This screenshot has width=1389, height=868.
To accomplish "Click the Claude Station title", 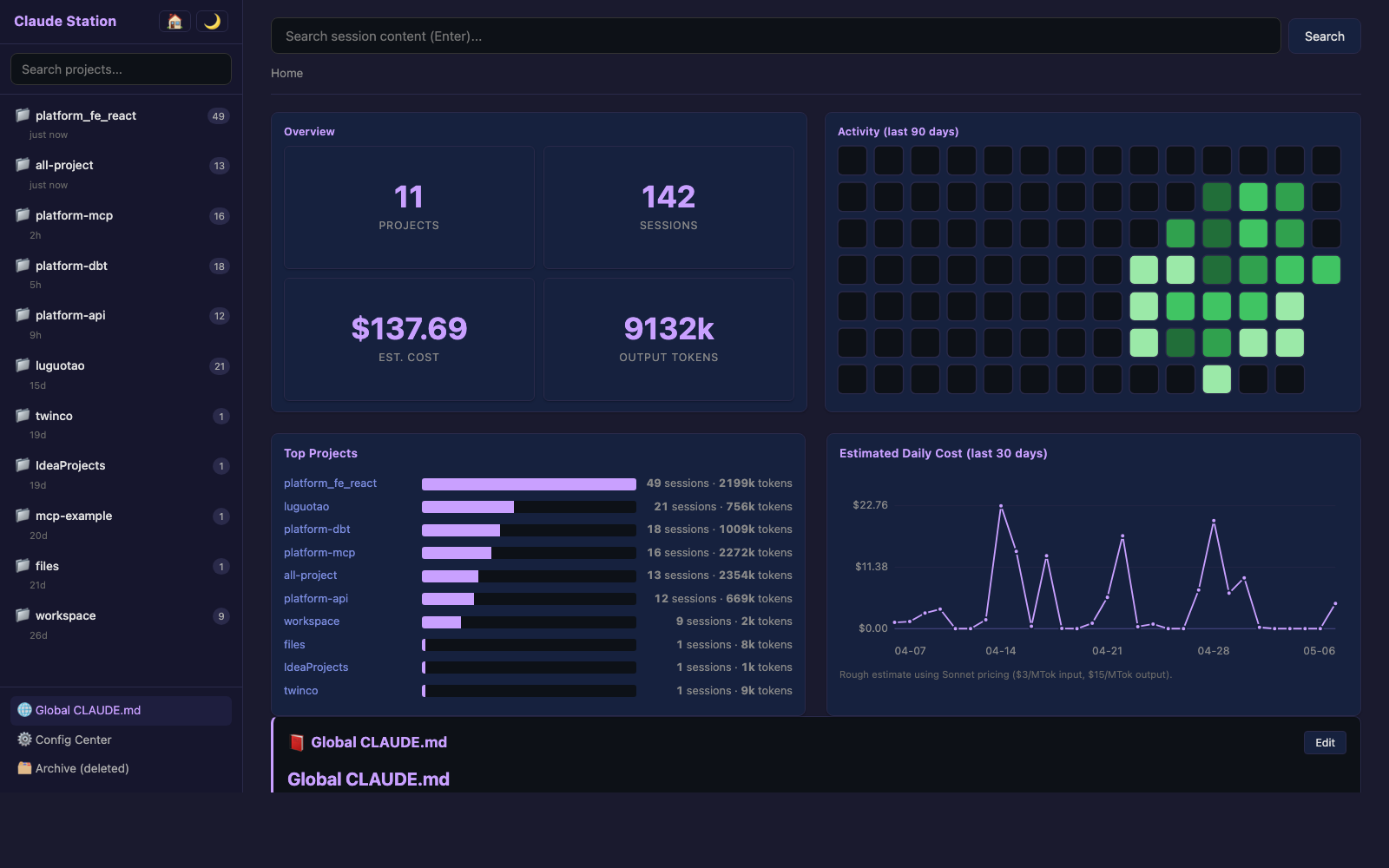I will click(x=65, y=21).
